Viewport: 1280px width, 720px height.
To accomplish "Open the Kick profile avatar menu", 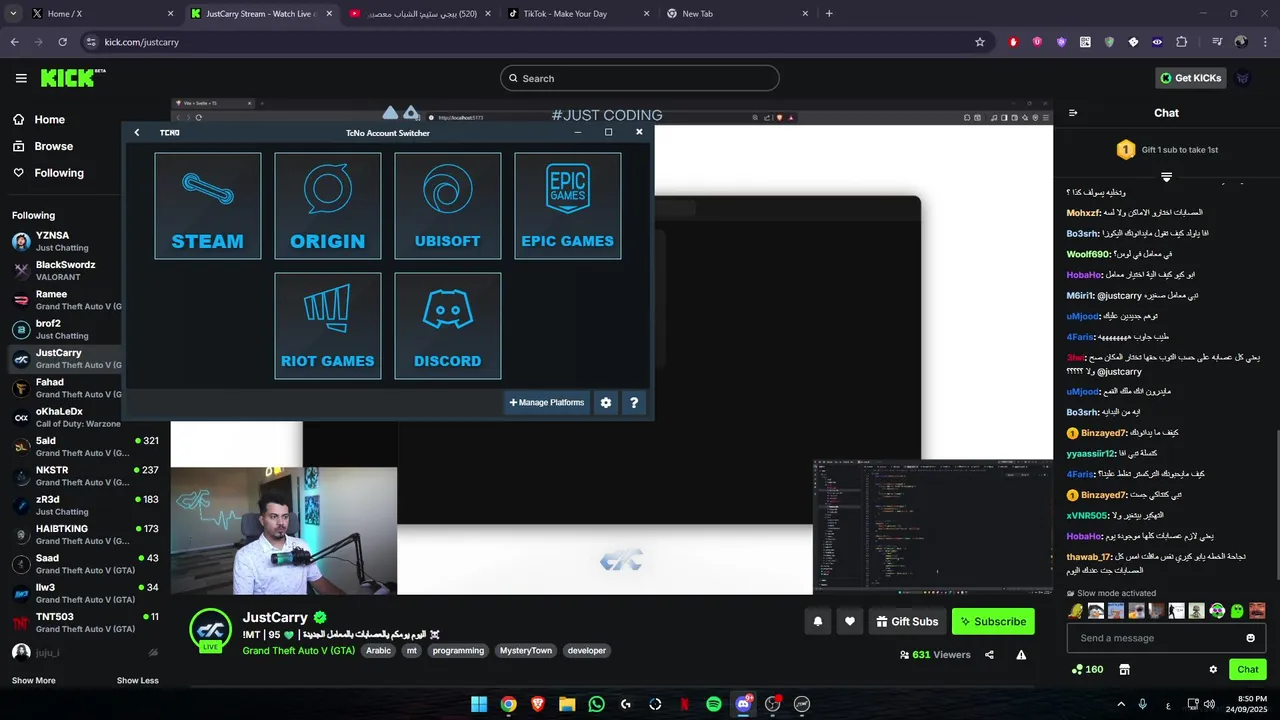I will [x=1243, y=78].
